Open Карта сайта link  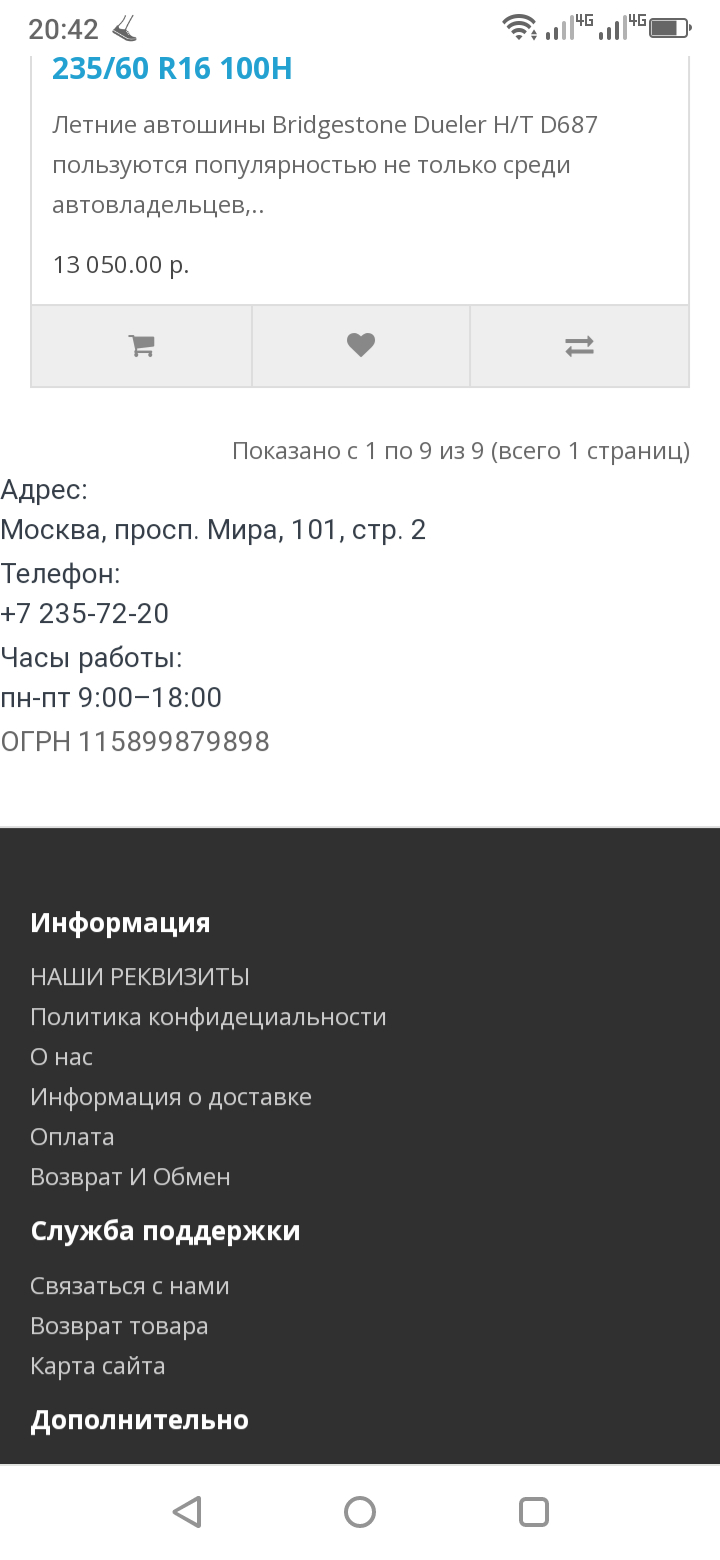coord(98,1366)
